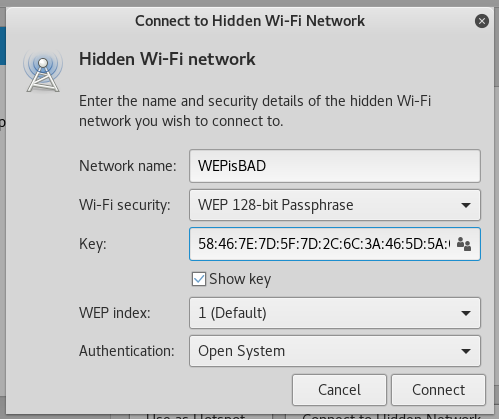This screenshot has width=499, height=419.
Task: Click the Network name: label
Action: point(128,166)
